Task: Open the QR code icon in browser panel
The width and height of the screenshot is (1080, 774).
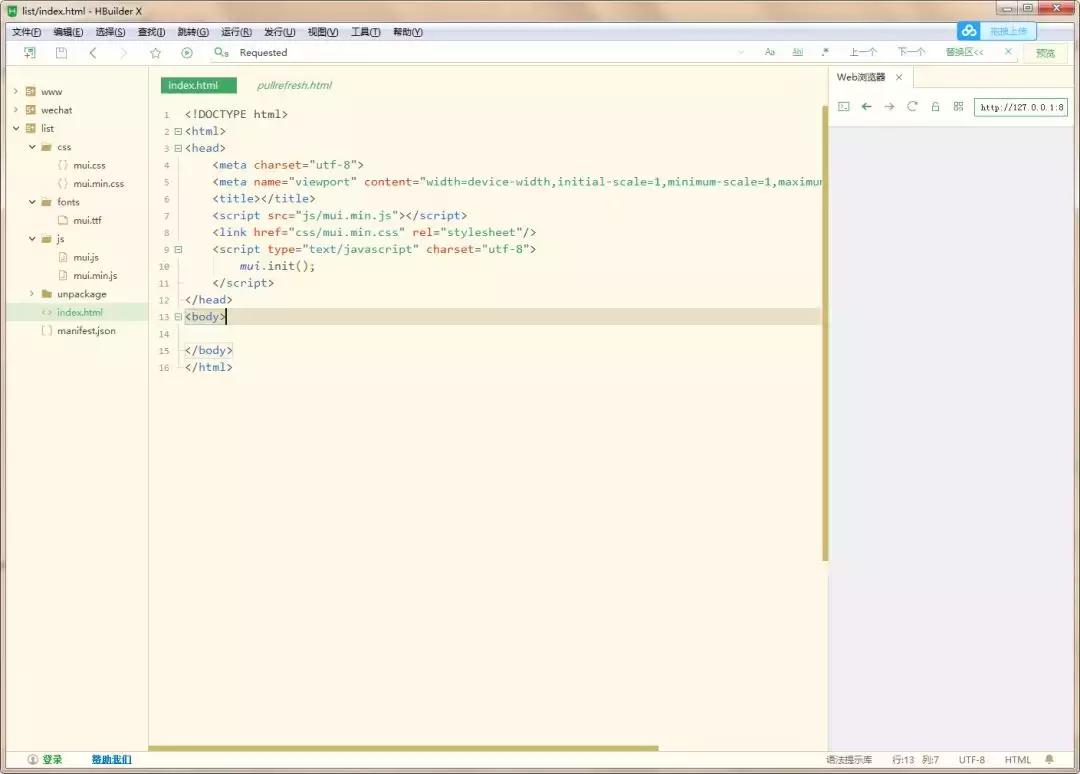Action: pyautogui.click(x=958, y=107)
